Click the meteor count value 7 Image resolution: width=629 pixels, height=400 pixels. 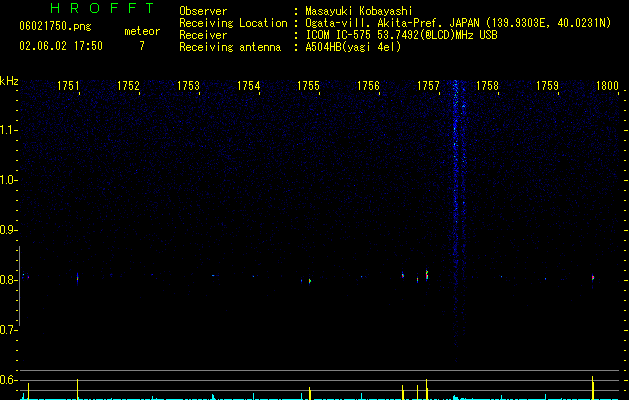(142, 46)
